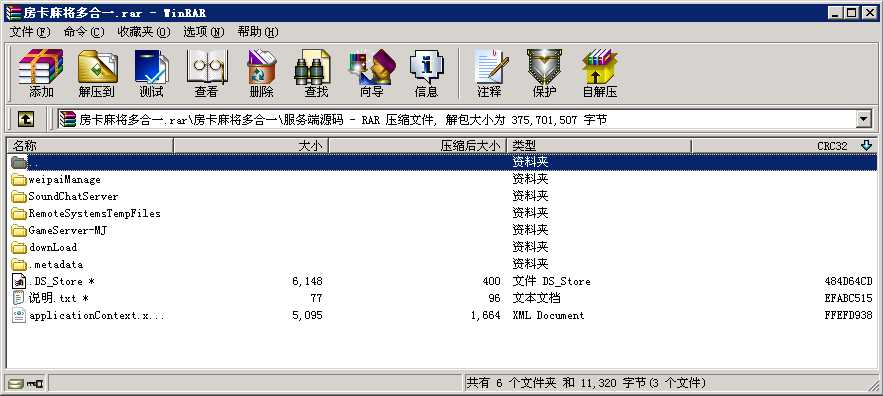Go up one folder level button

[x=26, y=119]
